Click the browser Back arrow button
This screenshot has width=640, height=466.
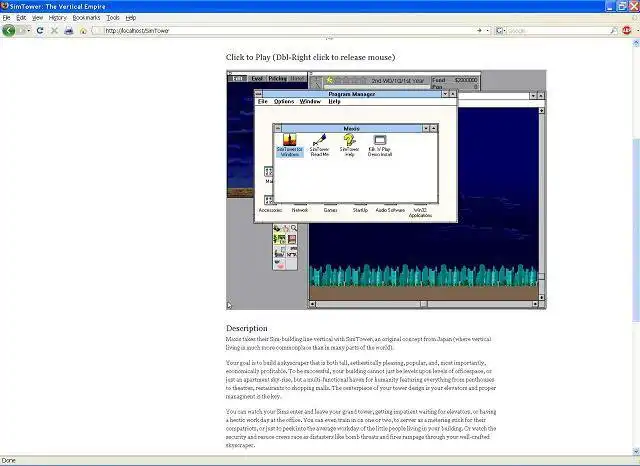pyautogui.click(x=8, y=31)
